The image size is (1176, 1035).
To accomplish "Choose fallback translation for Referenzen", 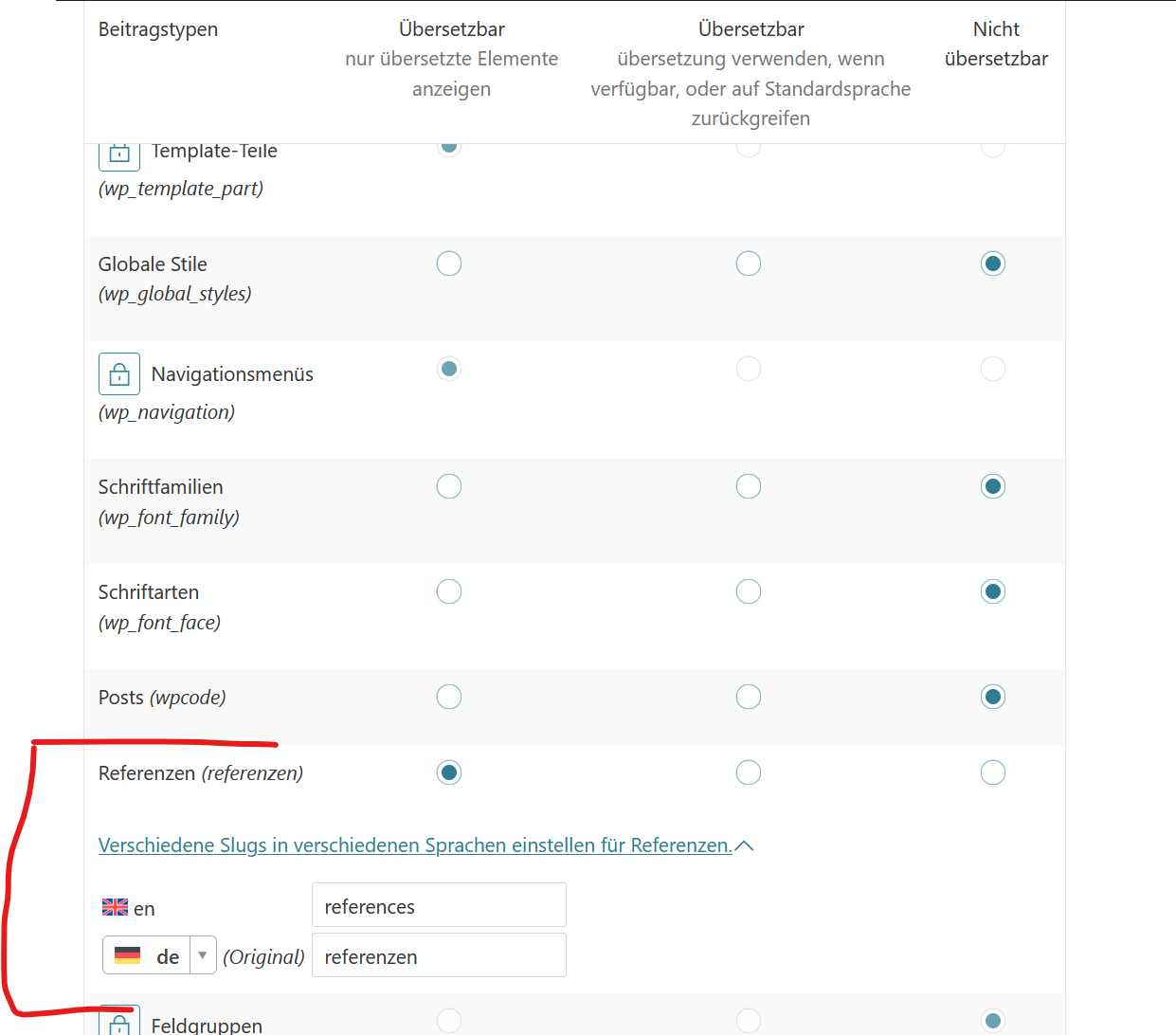I will [749, 772].
